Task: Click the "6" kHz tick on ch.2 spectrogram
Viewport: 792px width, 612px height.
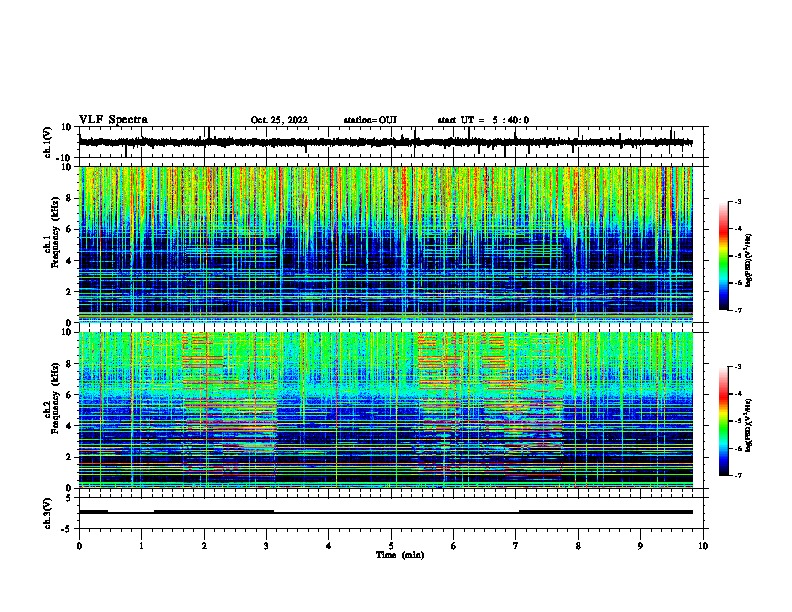Action: click(x=69, y=395)
